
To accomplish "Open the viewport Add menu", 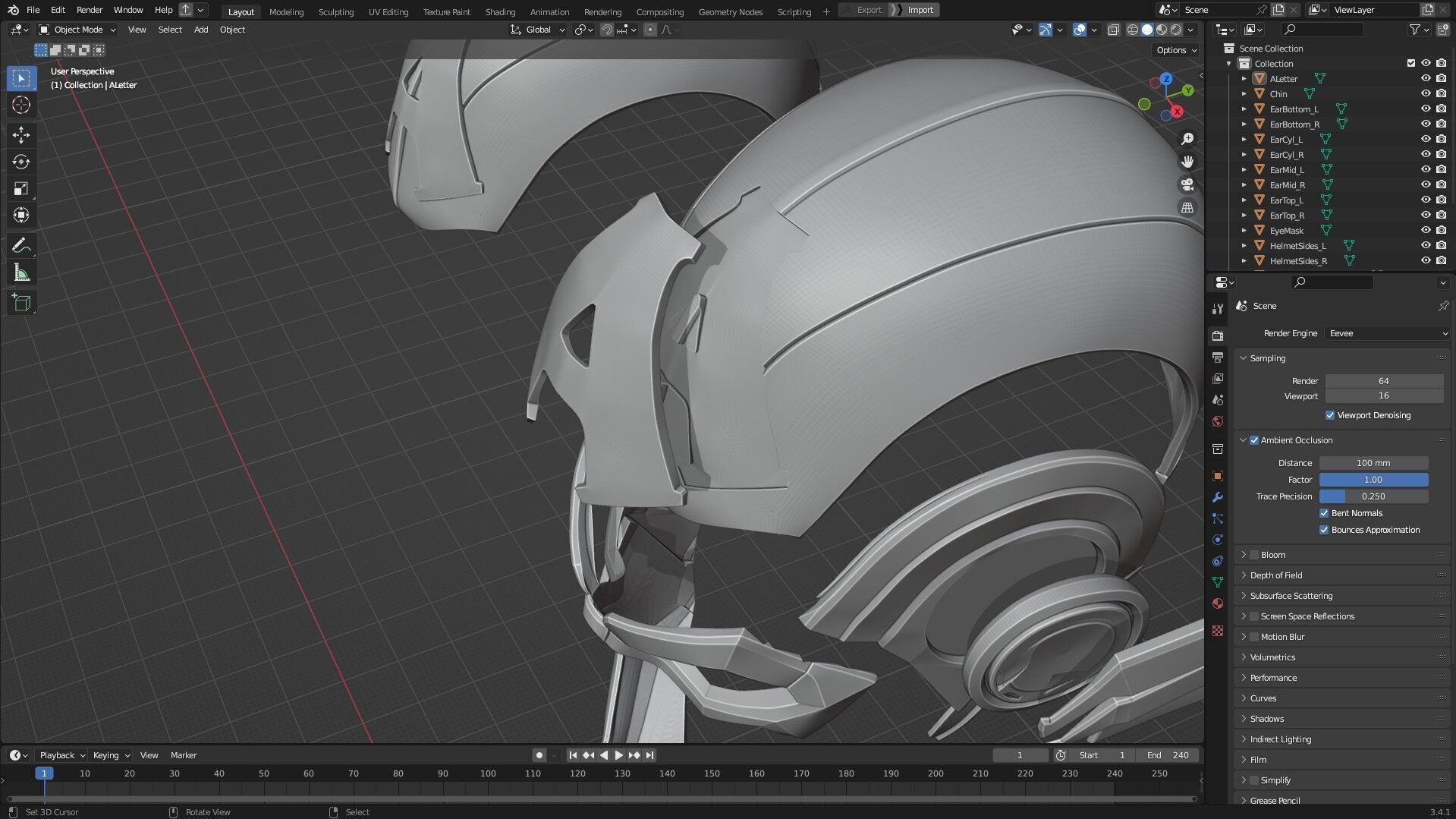I will point(200,30).
